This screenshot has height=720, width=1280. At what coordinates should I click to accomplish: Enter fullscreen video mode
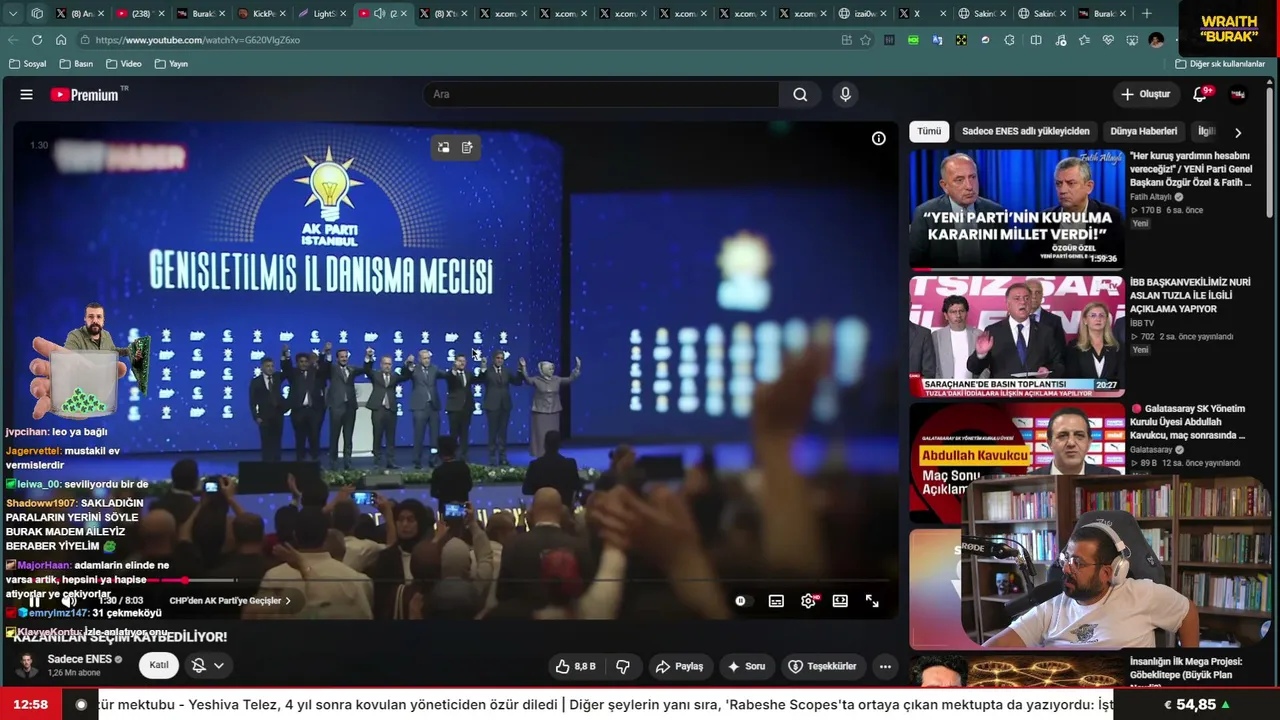point(872,601)
